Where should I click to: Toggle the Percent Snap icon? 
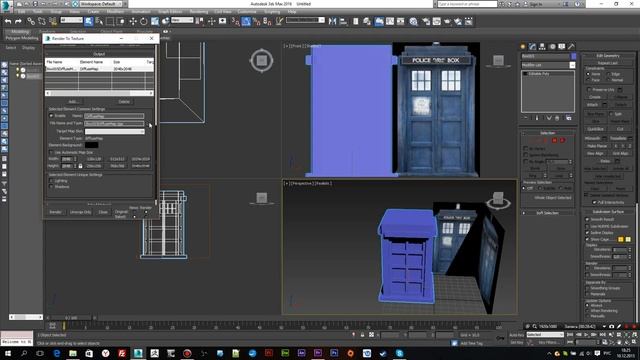point(256,21)
